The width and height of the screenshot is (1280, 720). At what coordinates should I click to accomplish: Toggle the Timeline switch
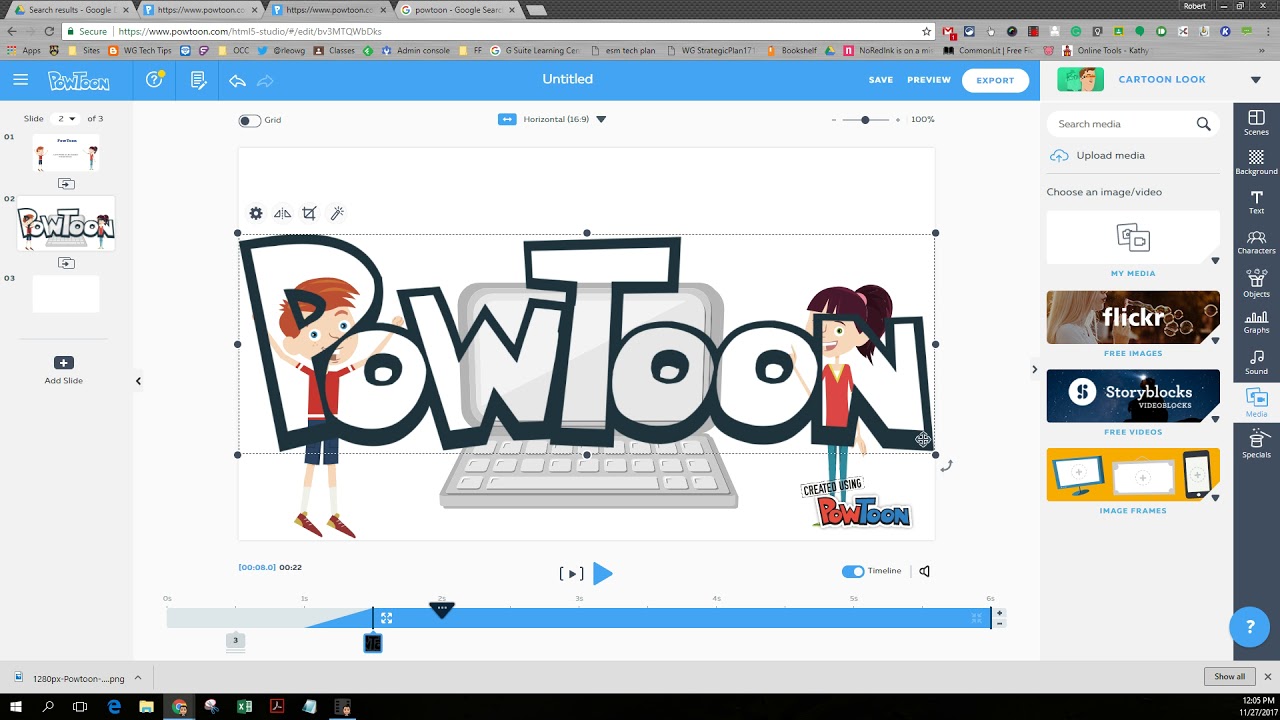[x=853, y=571]
